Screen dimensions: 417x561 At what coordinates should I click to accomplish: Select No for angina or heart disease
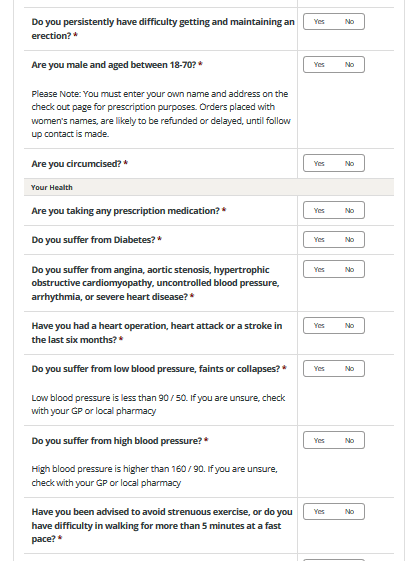pyautogui.click(x=349, y=269)
